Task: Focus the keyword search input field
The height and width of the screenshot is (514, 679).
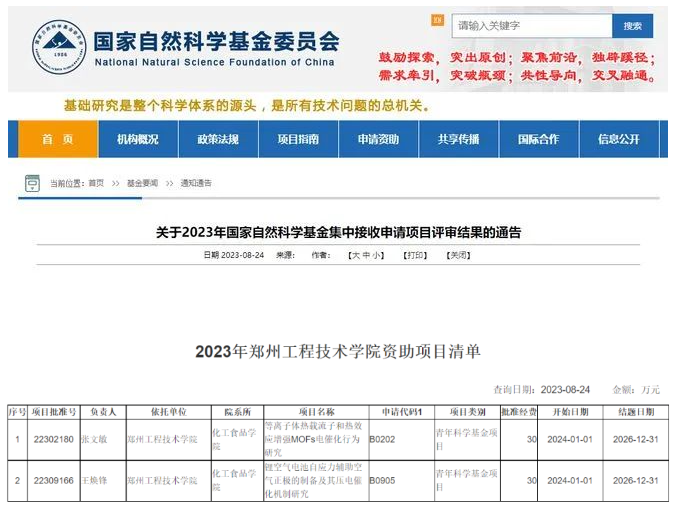Action: pyautogui.click(x=532, y=26)
